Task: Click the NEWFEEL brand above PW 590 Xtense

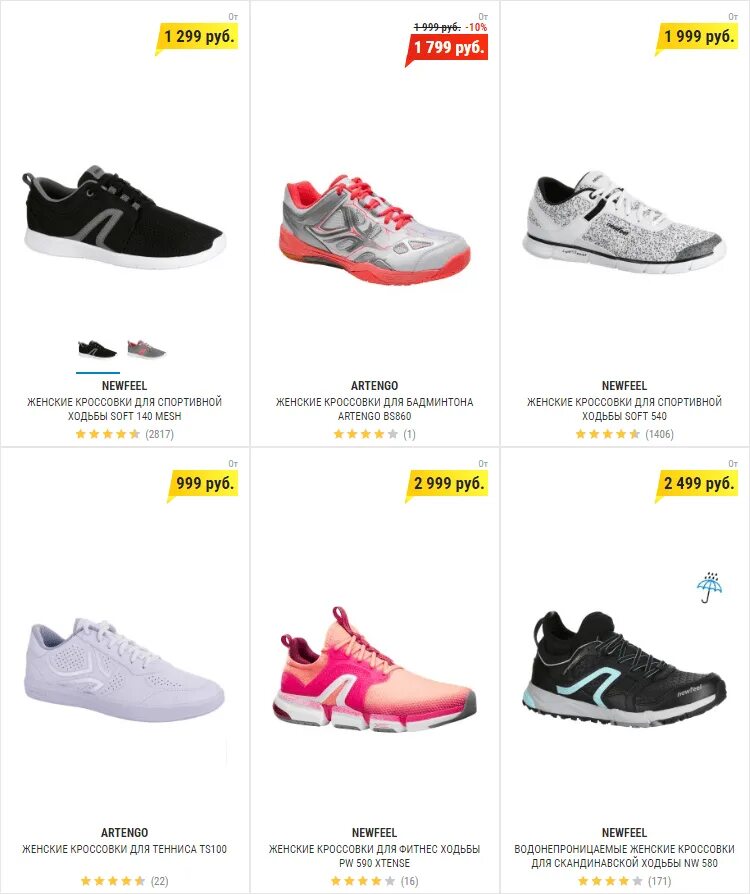Action: pyautogui.click(x=374, y=832)
